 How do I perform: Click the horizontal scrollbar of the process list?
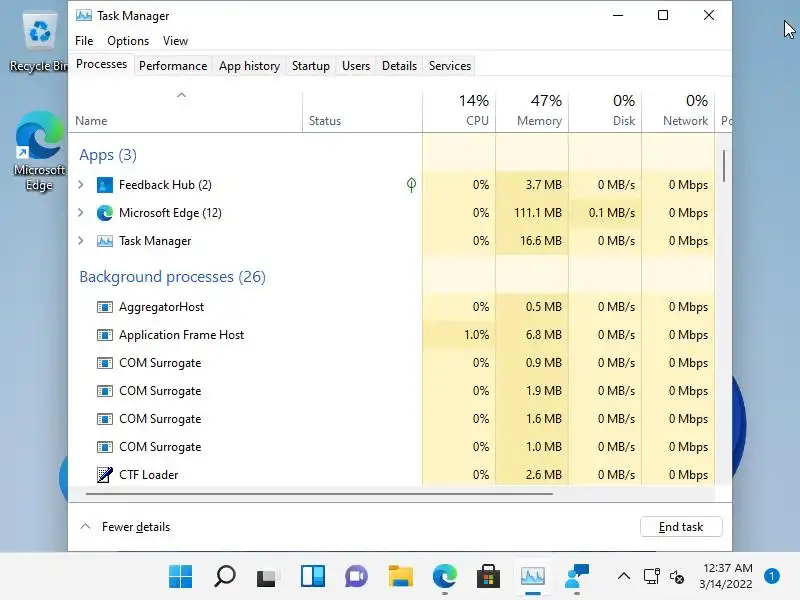[319, 494]
